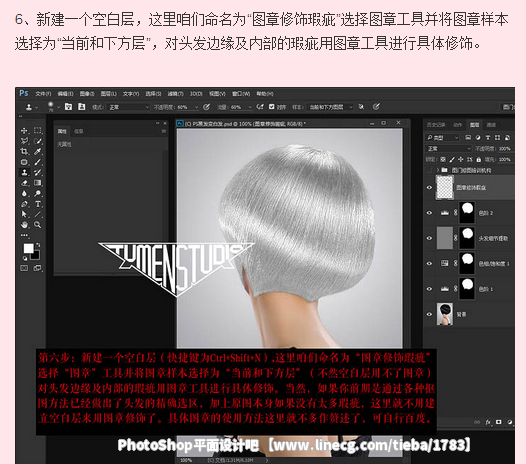This screenshot has width=526, height=464.
Task: Switch to the 属性 tab
Action: [x=62, y=131]
